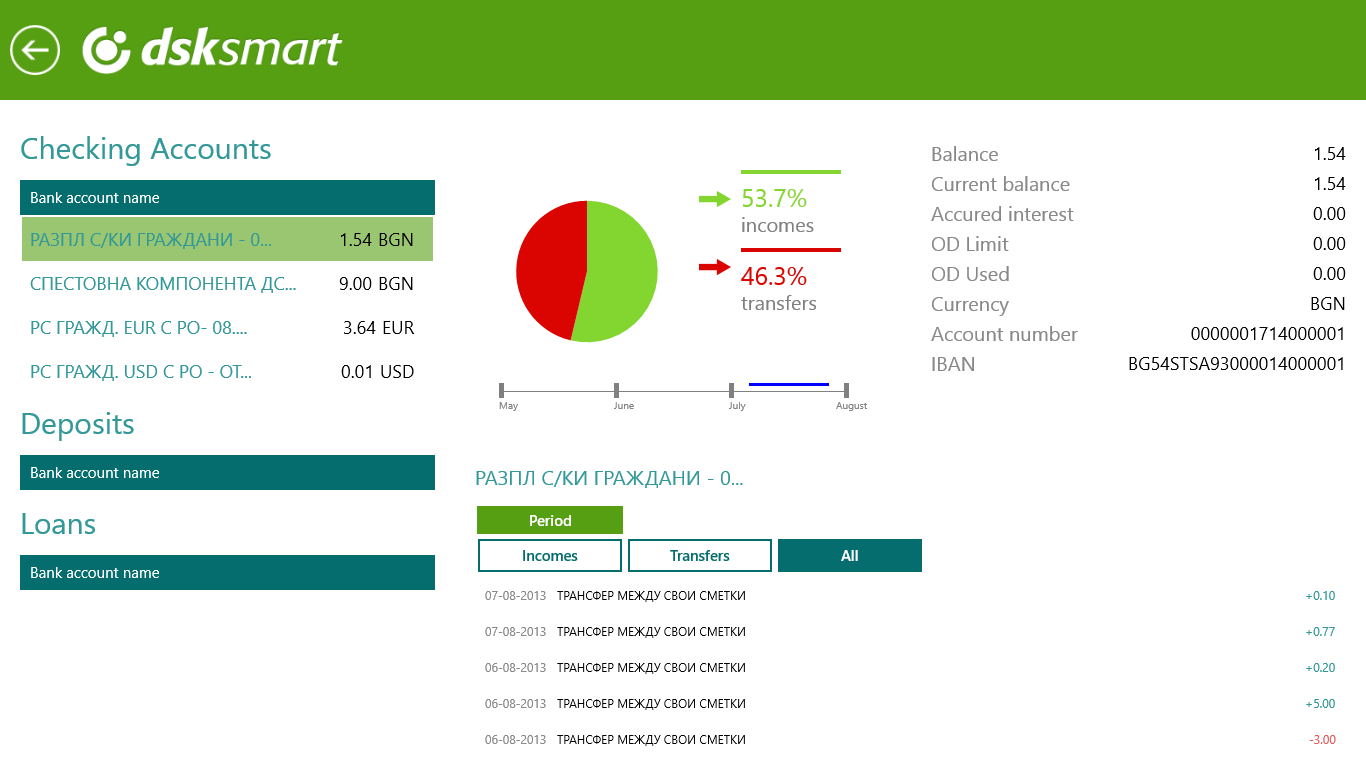The width and height of the screenshot is (1366, 768).
Task: Click the 0.01 USD amount
Action: click(377, 372)
